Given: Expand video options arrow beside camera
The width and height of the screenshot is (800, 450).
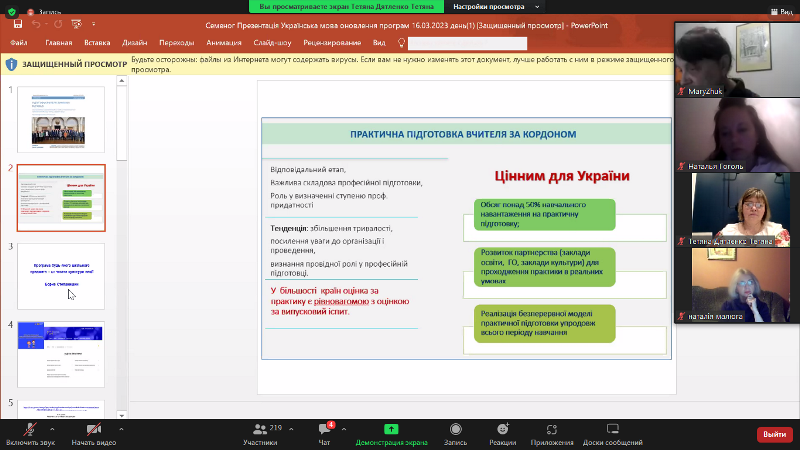Looking at the screenshot, I should tap(121, 427).
